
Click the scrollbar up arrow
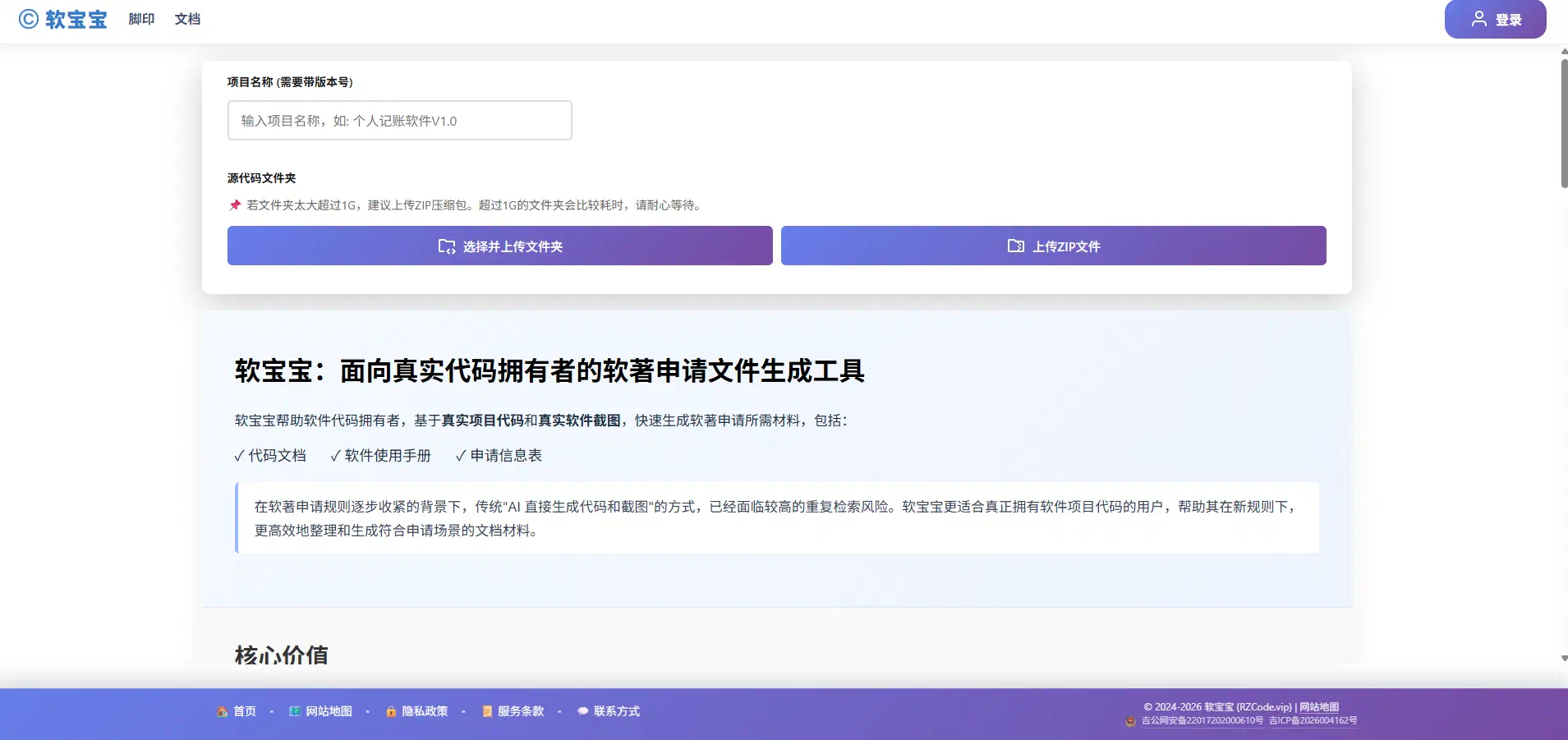(1564, 51)
